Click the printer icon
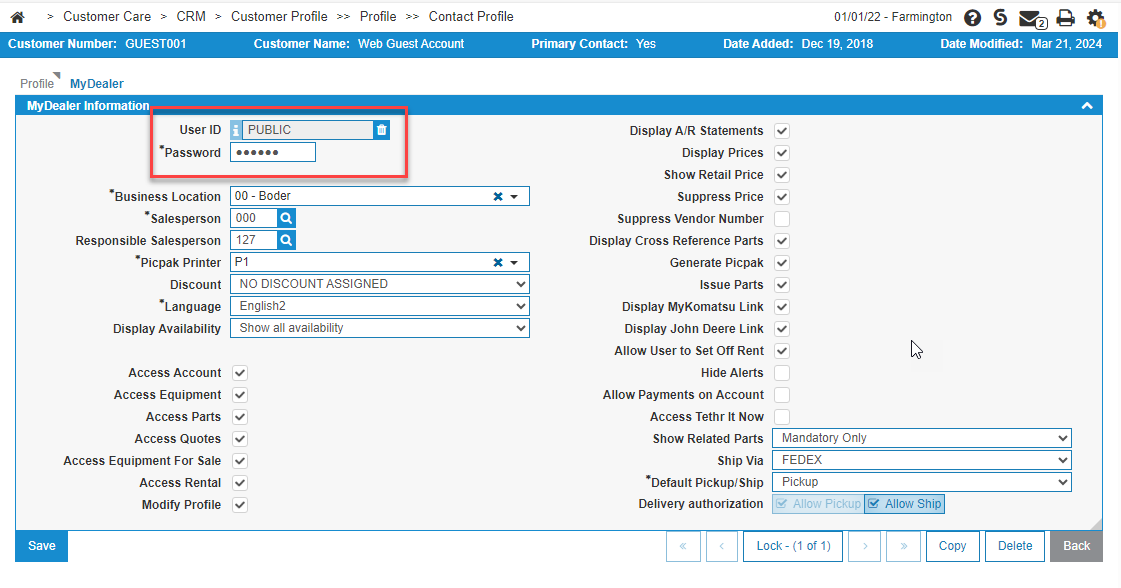1121x588 pixels. (1065, 18)
